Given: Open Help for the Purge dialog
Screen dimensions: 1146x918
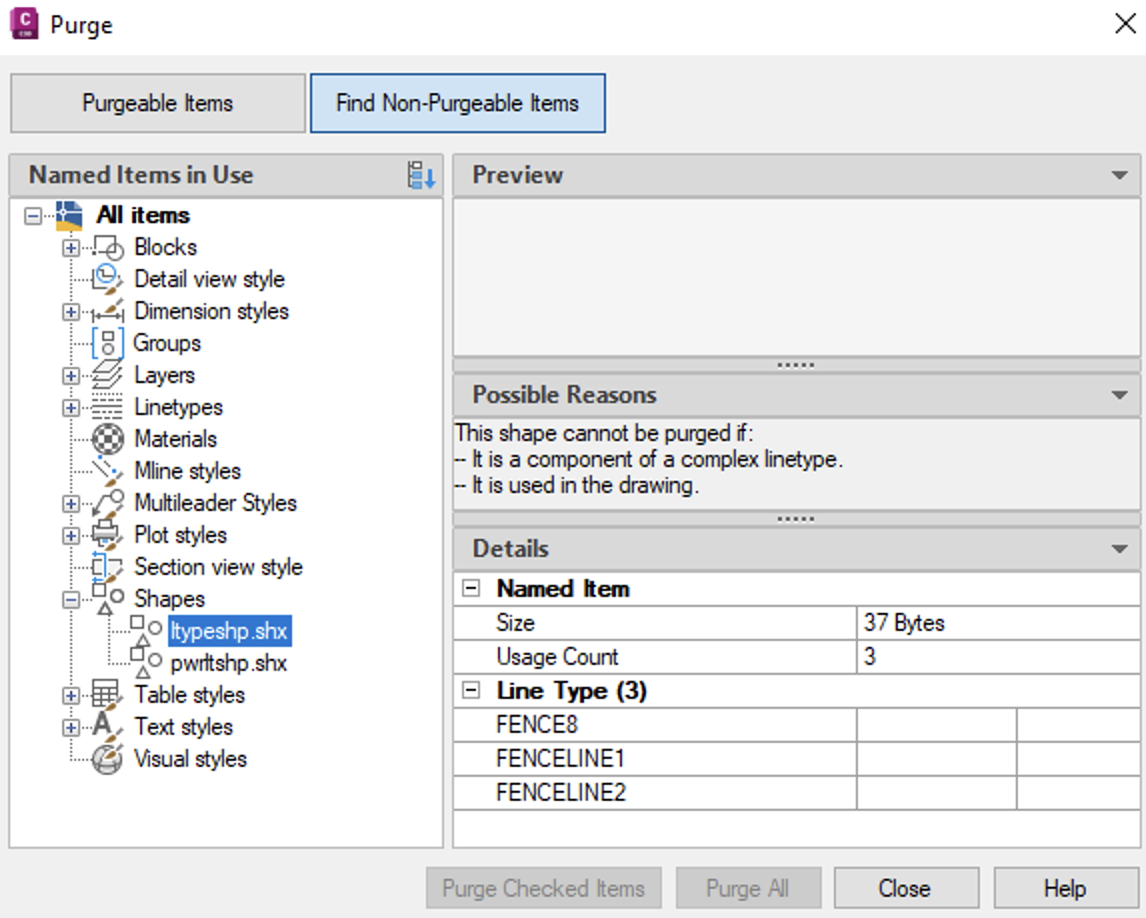Looking at the screenshot, I should click(1064, 888).
